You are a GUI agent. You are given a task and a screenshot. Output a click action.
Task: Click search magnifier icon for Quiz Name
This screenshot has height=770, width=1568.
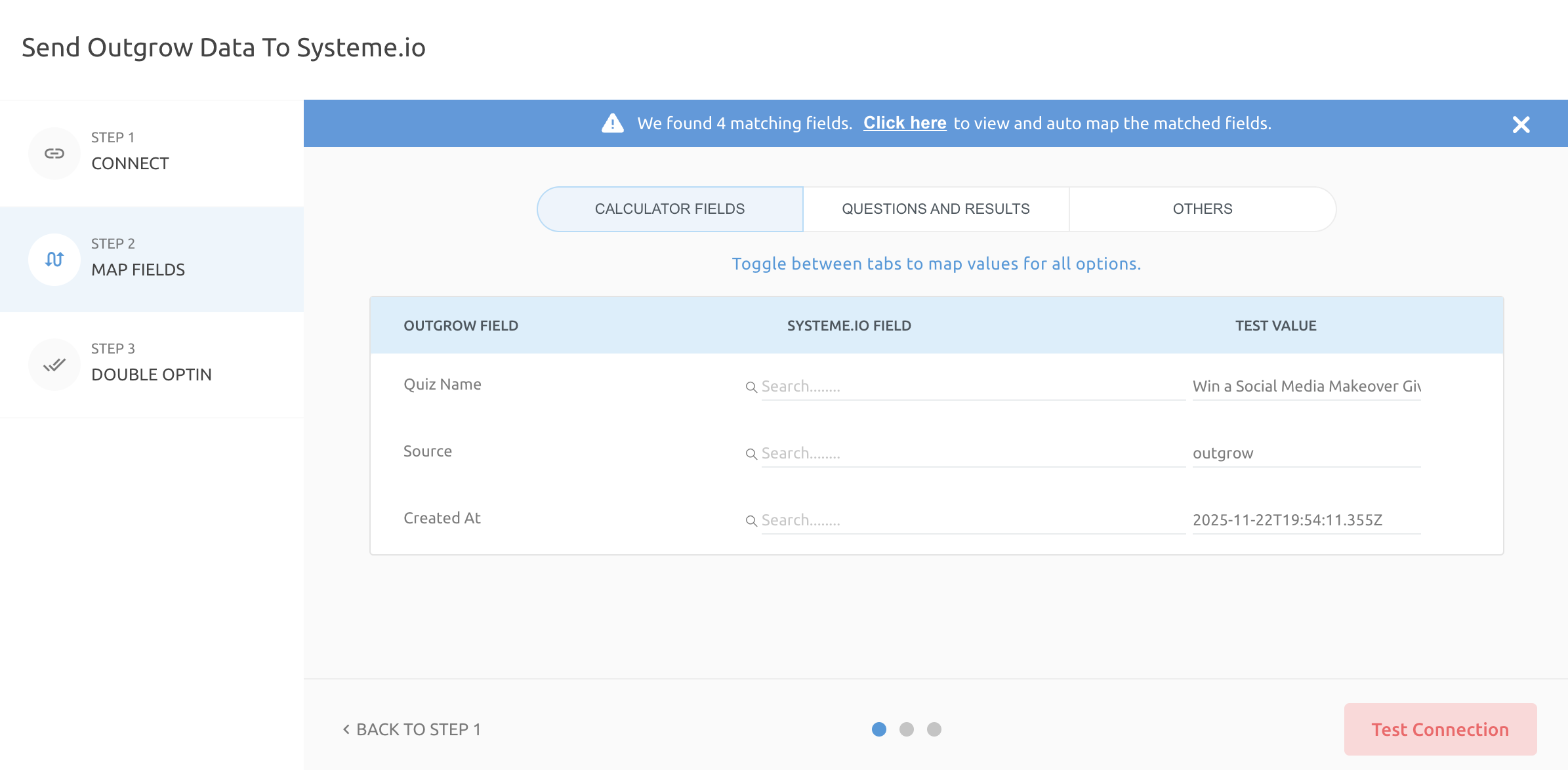[751, 388]
